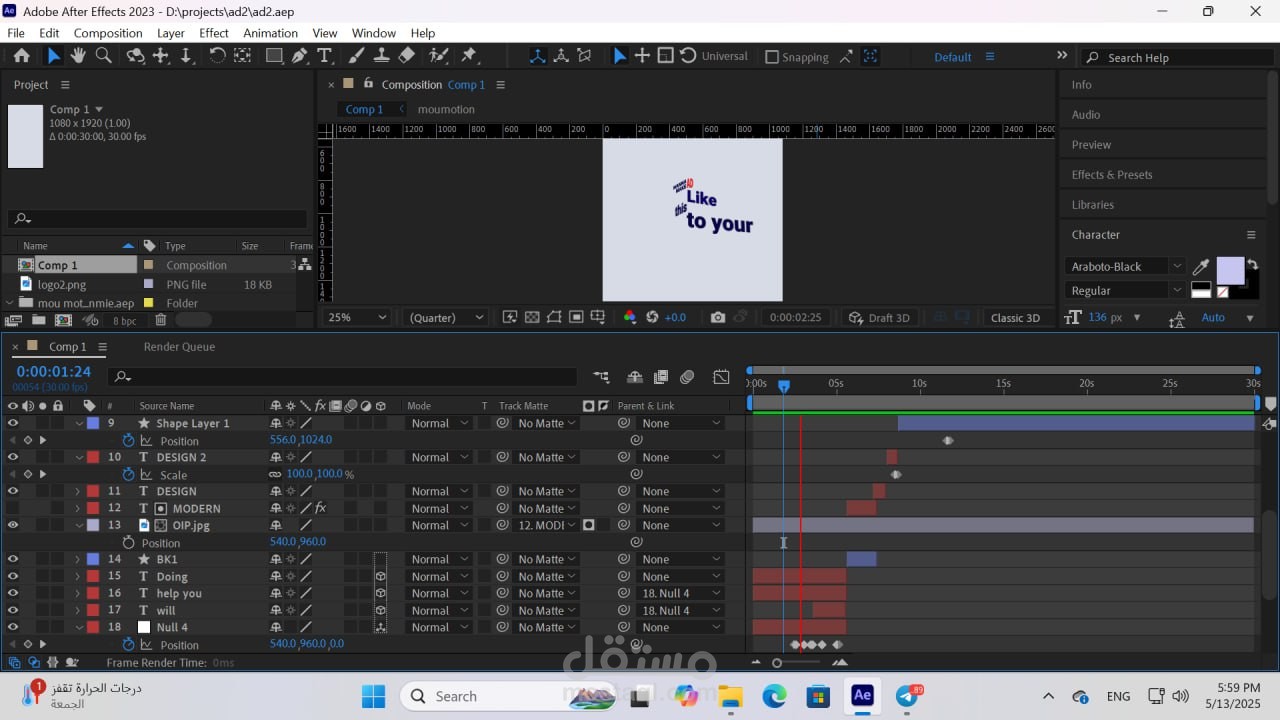Activate the Roto Brush tool
This screenshot has height=720, width=1280.
[x=438, y=56]
